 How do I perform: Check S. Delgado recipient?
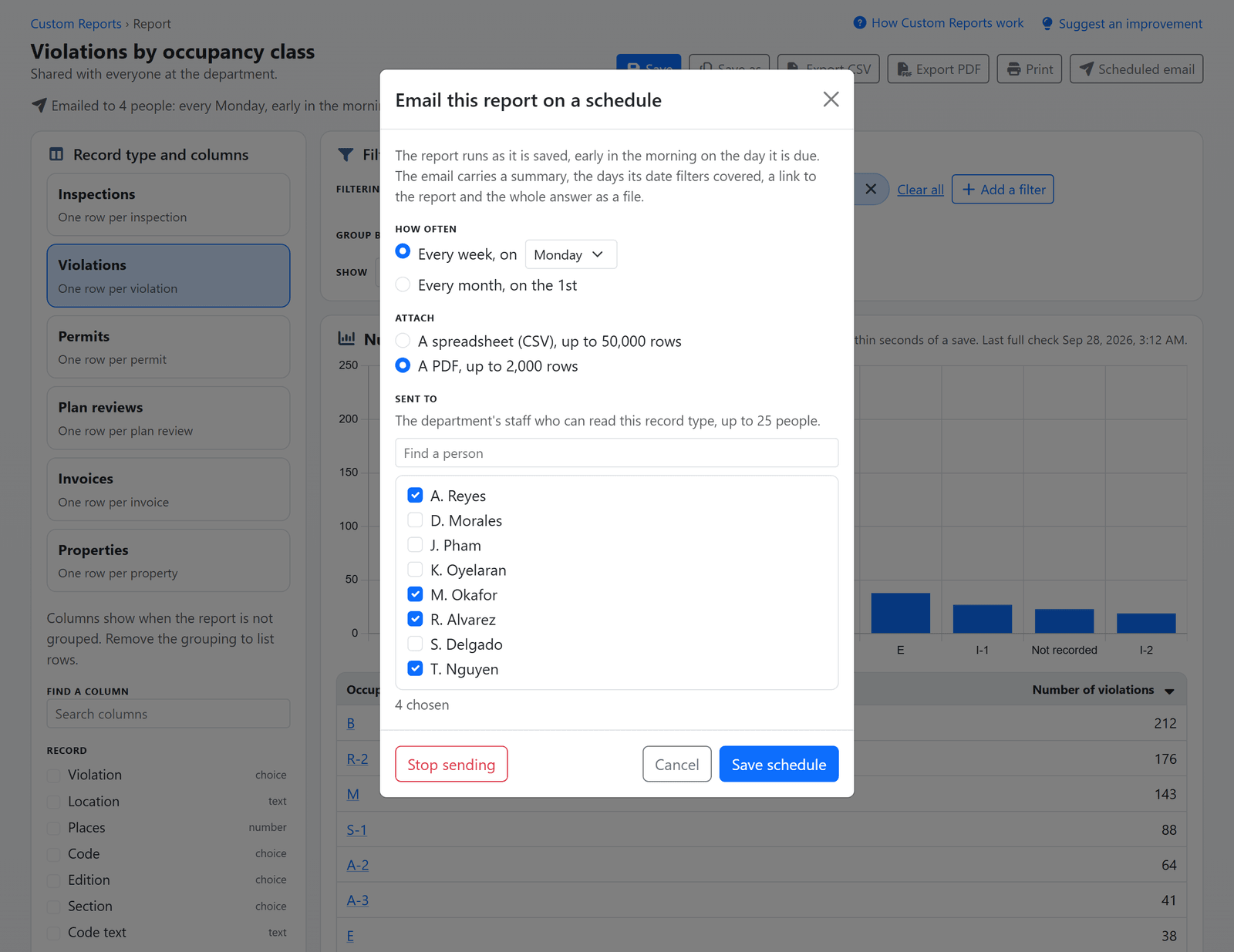tap(415, 643)
